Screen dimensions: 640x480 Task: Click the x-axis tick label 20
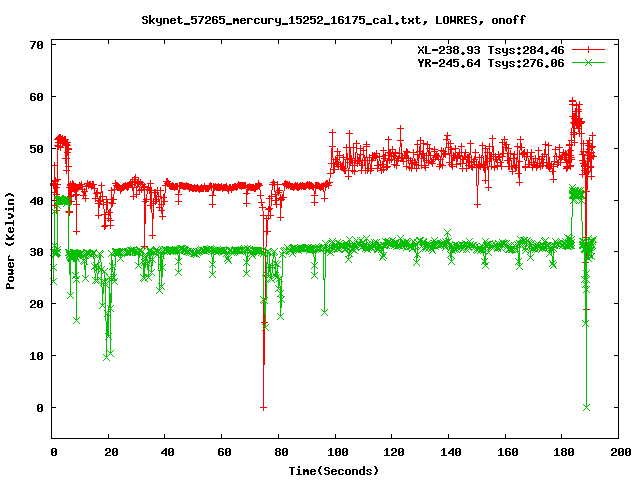coord(111,452)
